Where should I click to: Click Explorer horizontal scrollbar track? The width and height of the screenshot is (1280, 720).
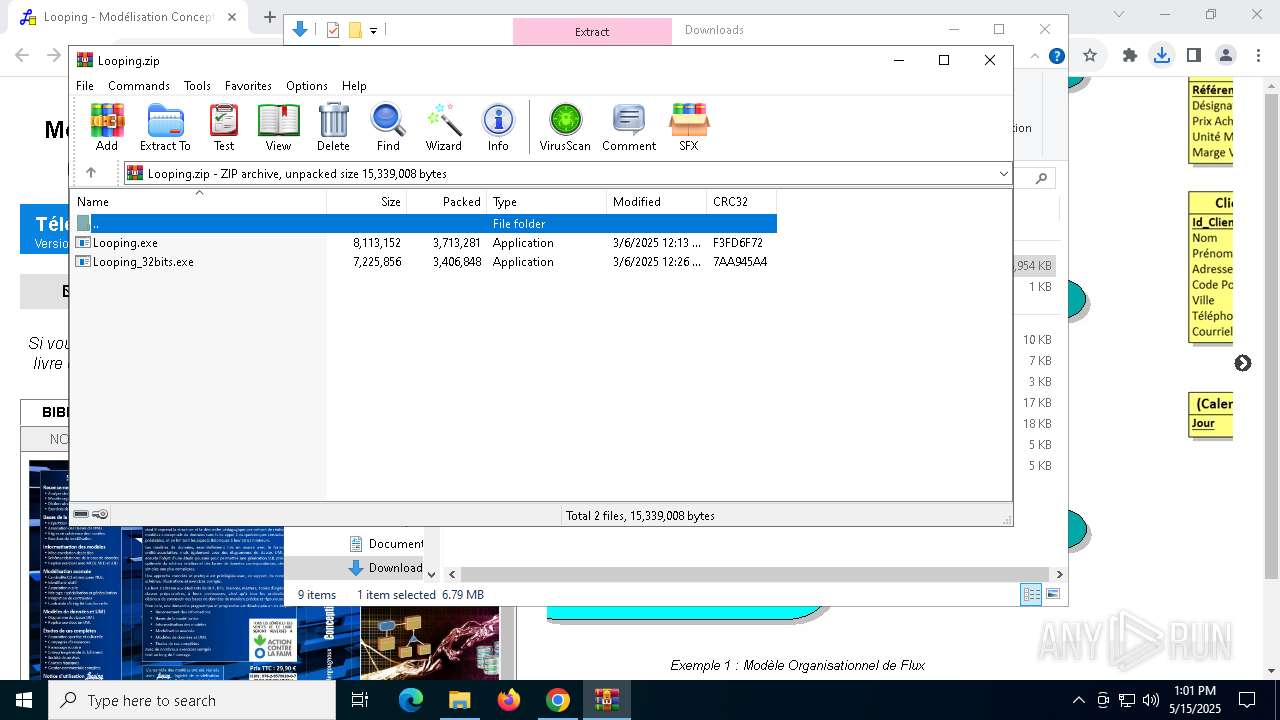[755, 574]
